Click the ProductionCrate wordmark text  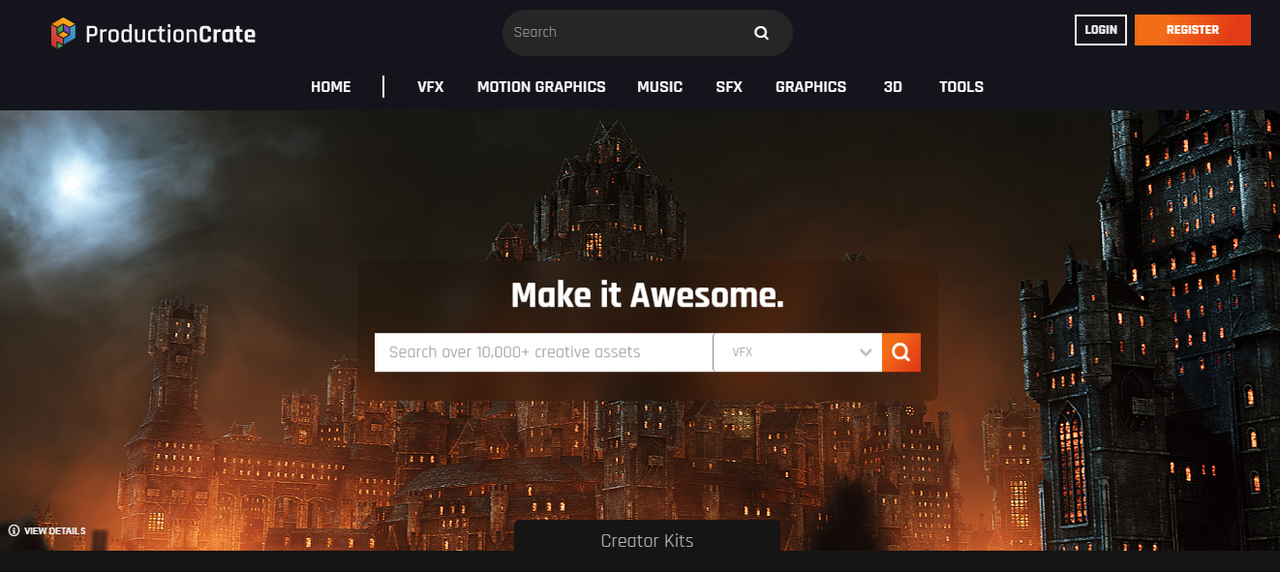[x=171, y=34]
